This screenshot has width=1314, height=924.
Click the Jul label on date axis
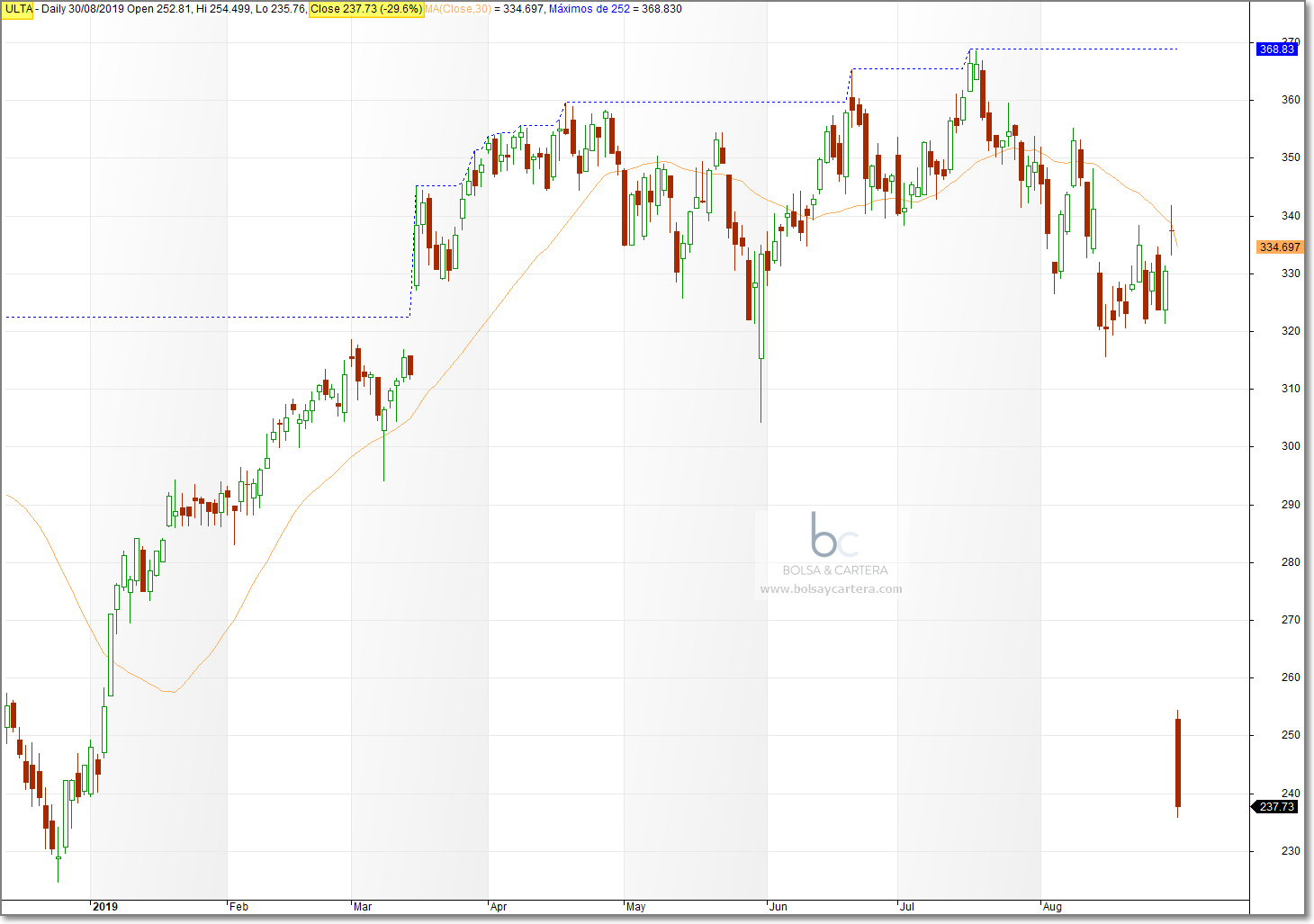pyautogui.click(x=906, y=907)
